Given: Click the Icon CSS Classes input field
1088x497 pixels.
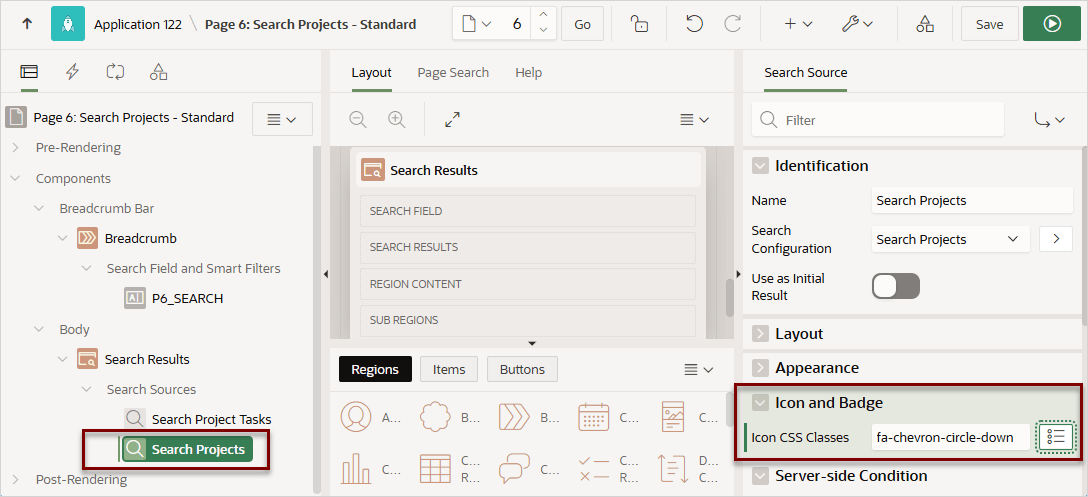Looking at the screenshot, I should click(x=951, y=437).
